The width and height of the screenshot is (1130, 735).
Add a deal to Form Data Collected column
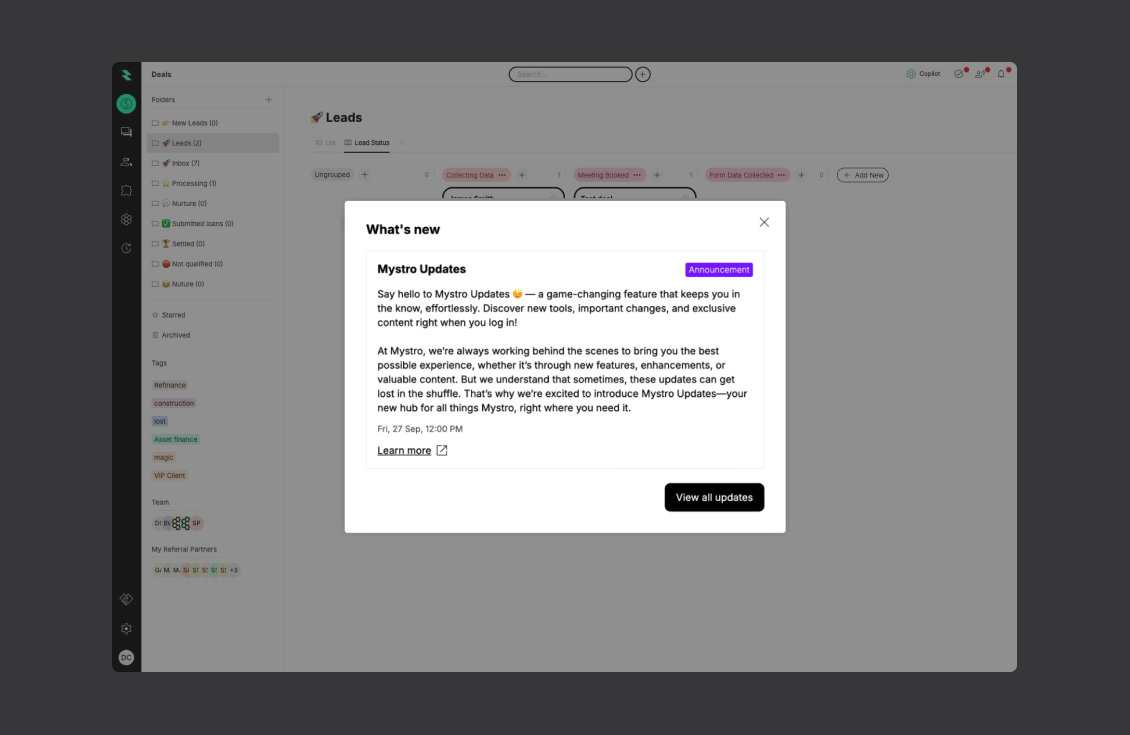801,175
